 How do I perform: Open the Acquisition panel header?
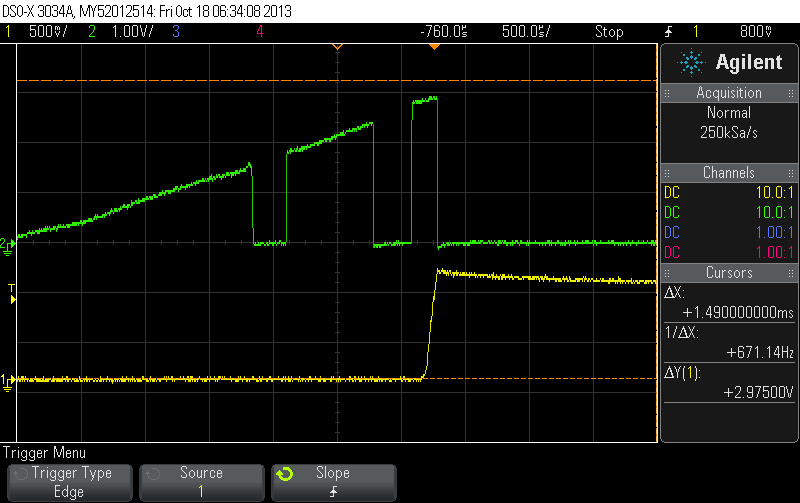tap(729, 93)
